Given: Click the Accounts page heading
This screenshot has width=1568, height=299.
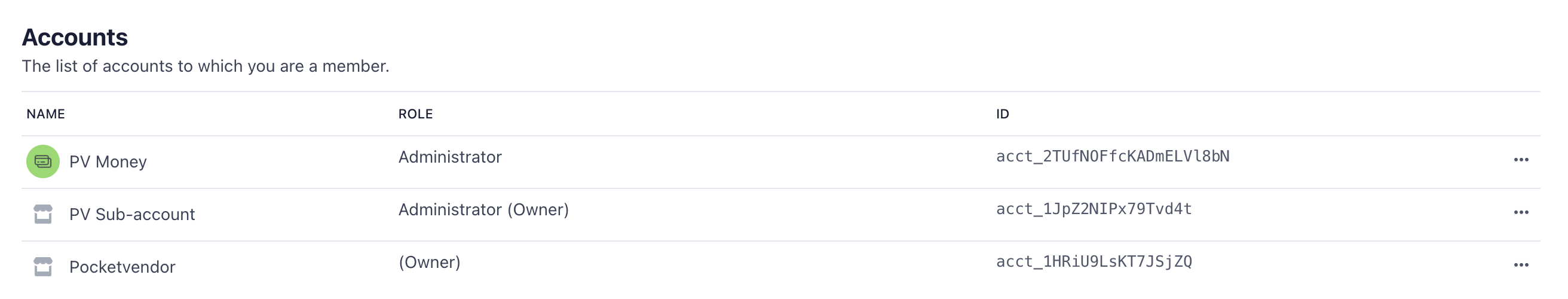Looking at the screenshot, I should click(75, 37).
